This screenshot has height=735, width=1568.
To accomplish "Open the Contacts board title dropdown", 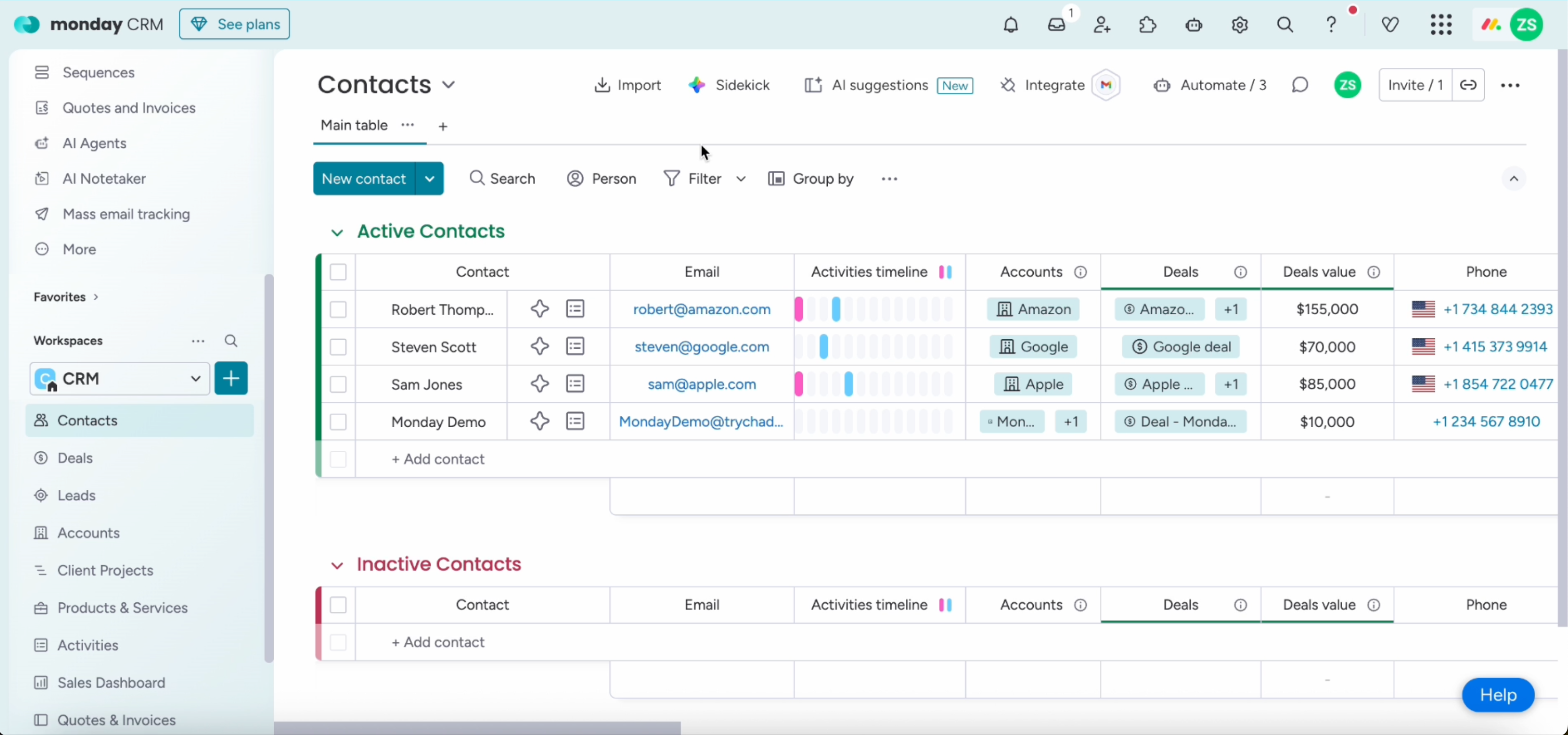I will [x=449, y=85].
